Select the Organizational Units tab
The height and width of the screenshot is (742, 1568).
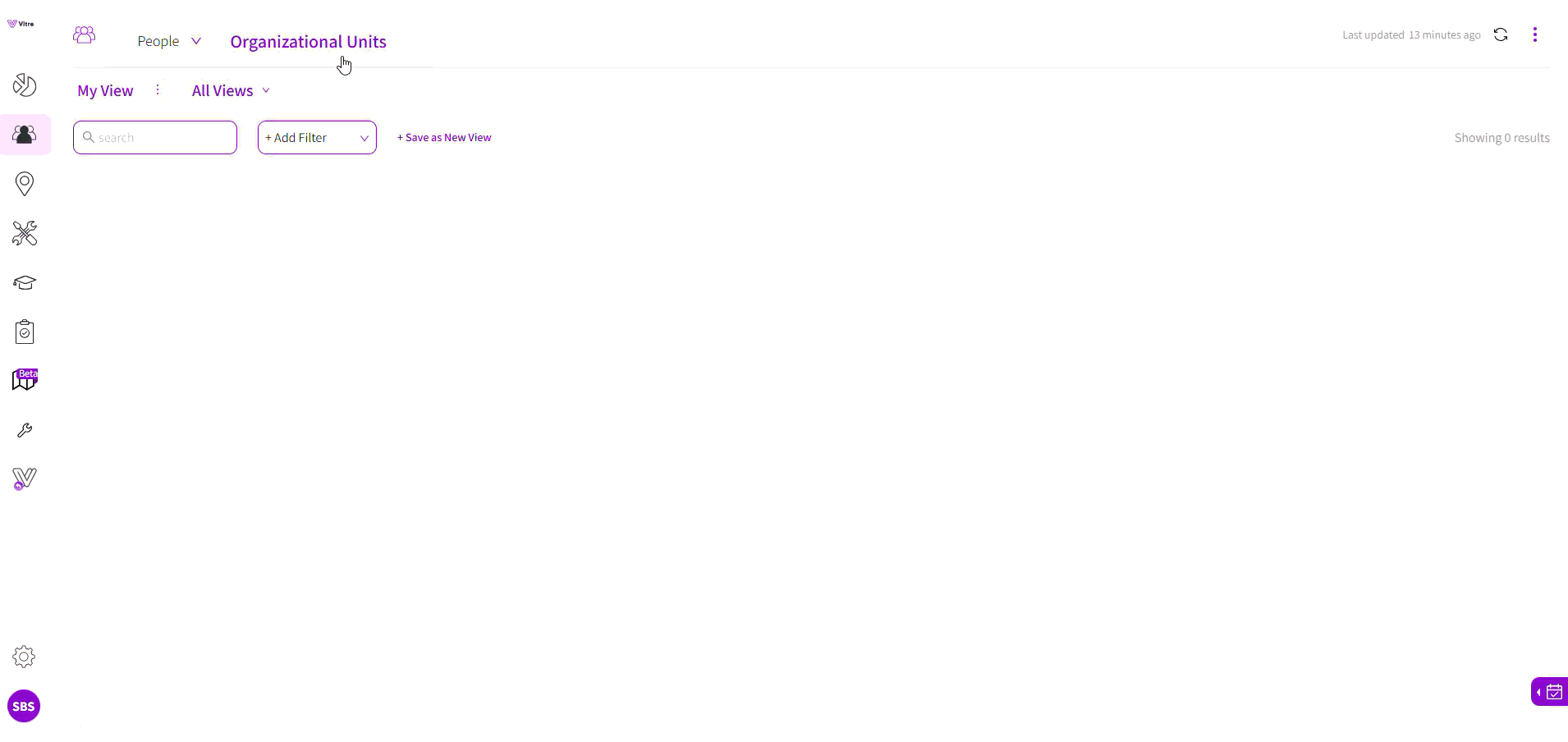click(x=308, y=42)
